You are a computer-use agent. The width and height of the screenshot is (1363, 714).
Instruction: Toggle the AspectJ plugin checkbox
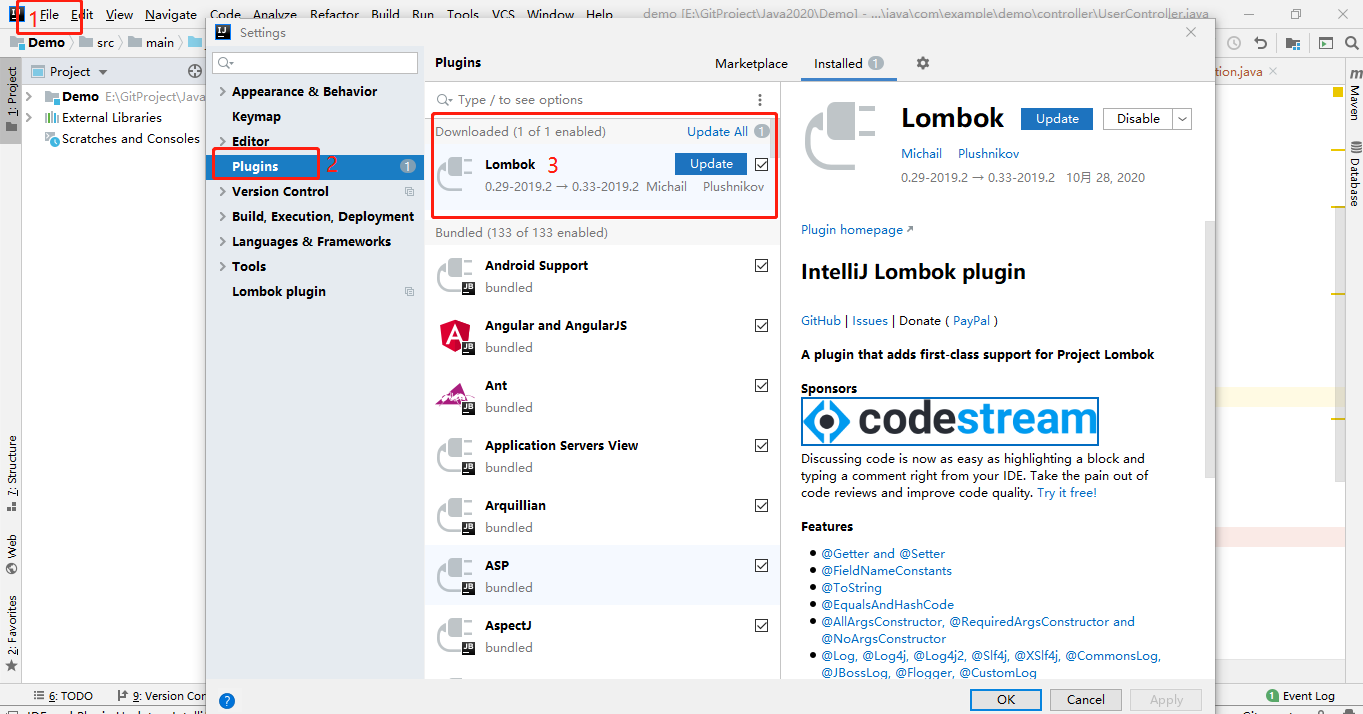(762, 626)
